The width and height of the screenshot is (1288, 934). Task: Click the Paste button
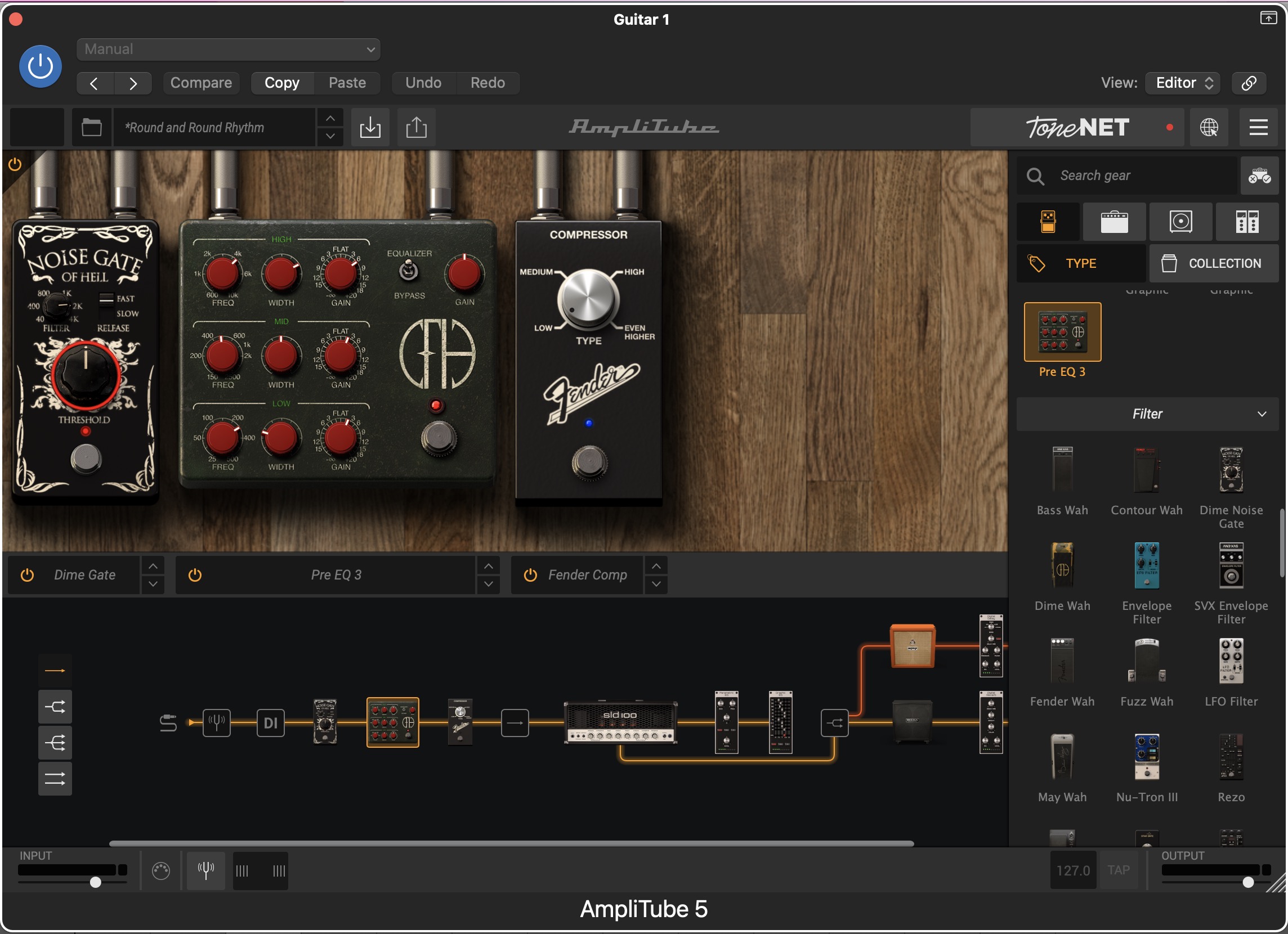pos(347,83)
